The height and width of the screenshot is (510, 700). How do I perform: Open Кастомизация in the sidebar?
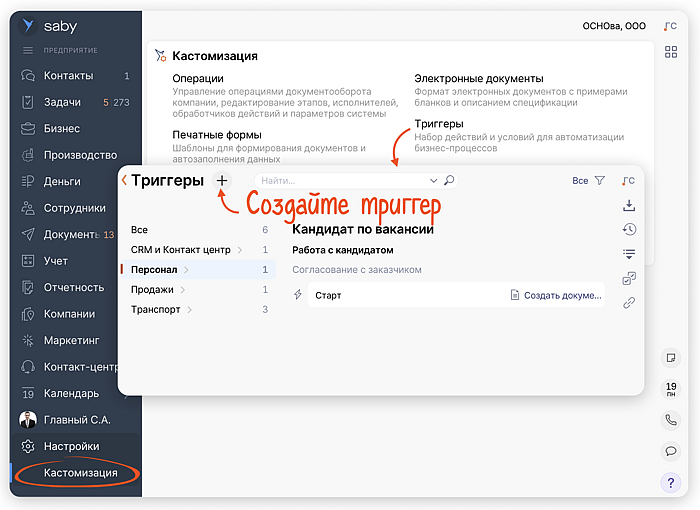point(80,472)
